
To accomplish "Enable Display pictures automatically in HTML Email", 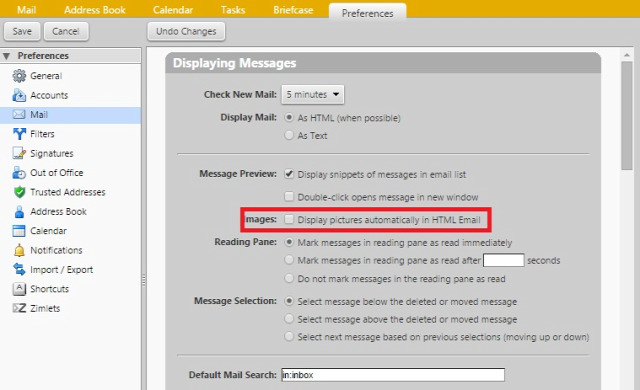I will pyautogui.click(x=289, y=219).
